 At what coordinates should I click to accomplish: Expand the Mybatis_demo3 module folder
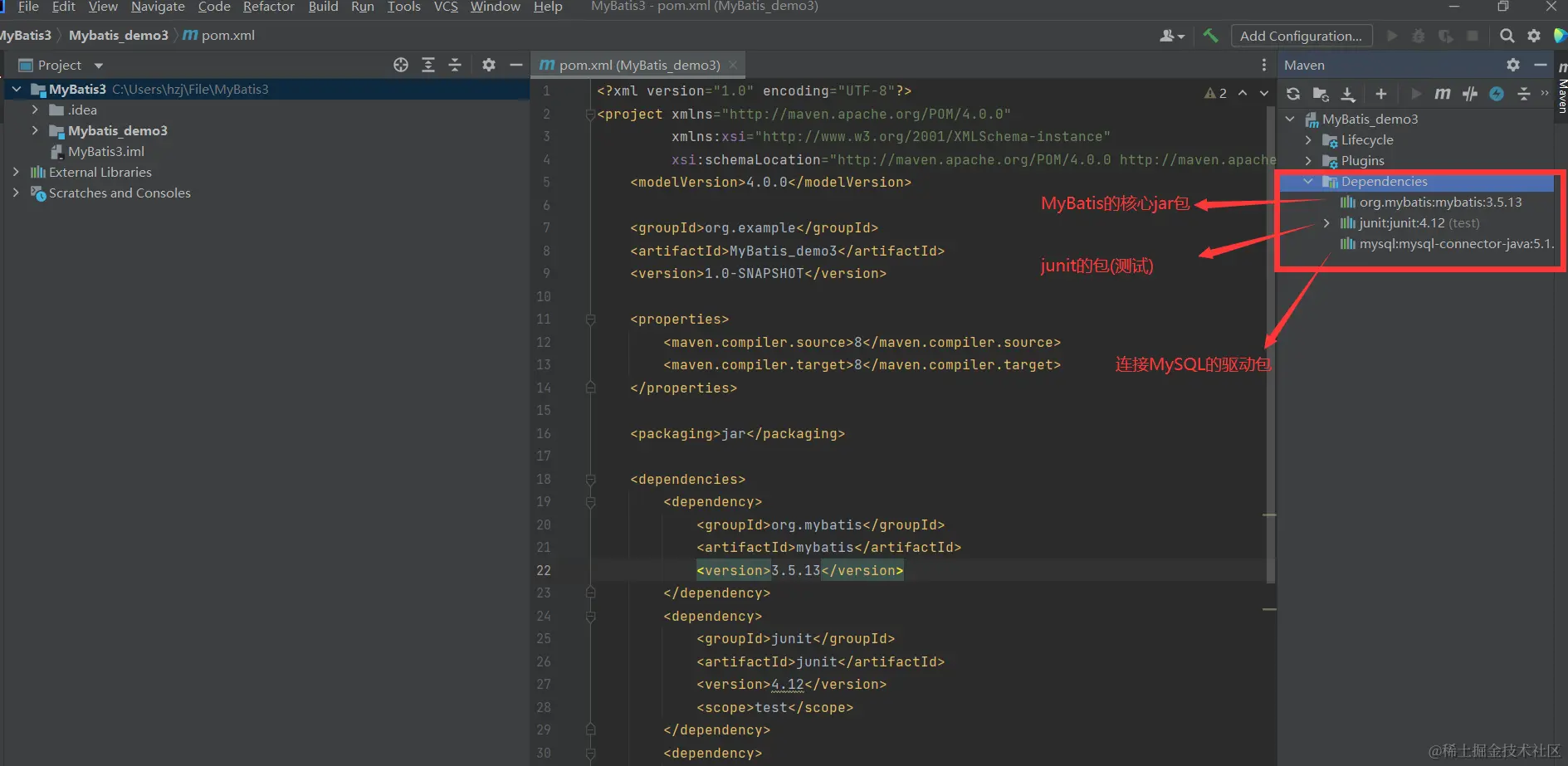pyautogui.click(x=35, y=130)
